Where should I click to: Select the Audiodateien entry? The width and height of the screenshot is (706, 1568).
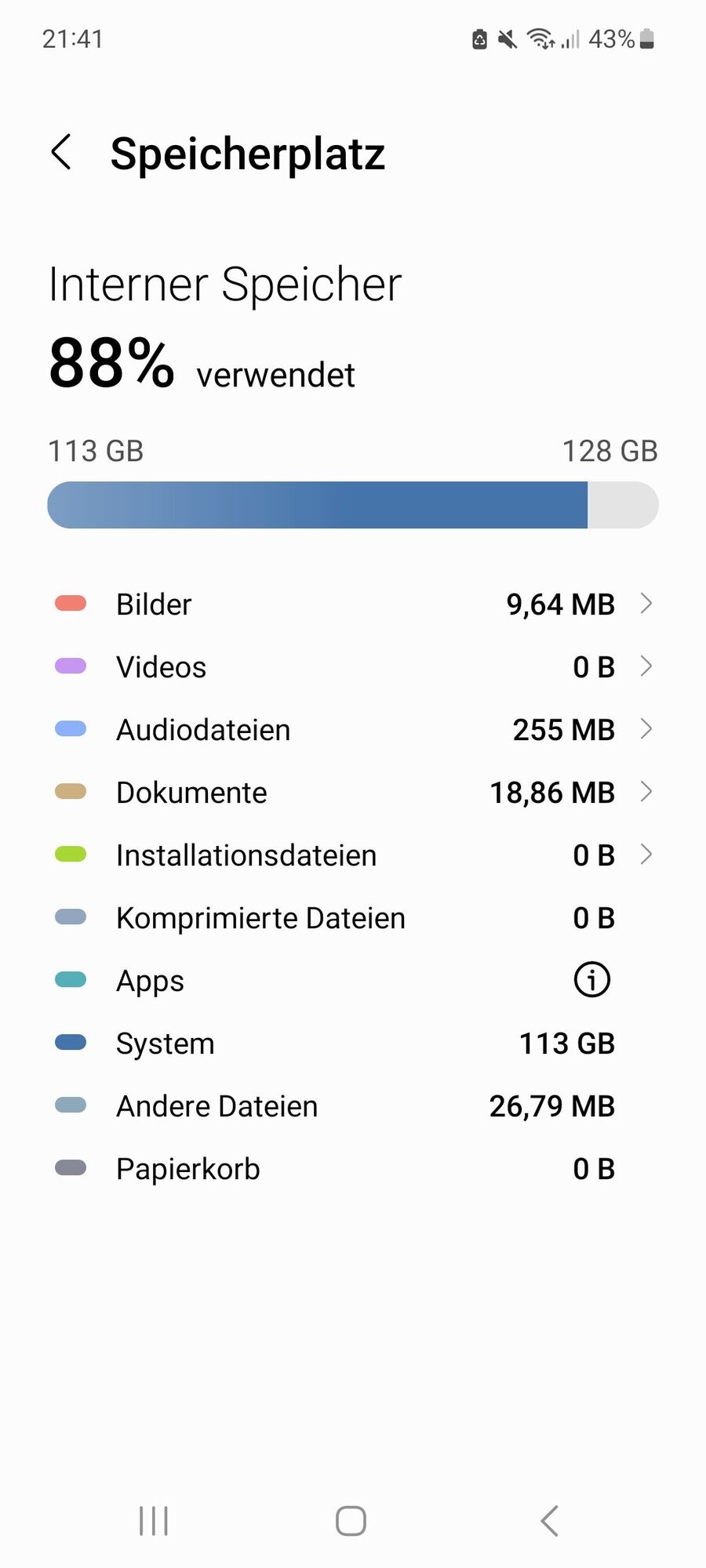pyautogui.click(x=203, y=730)
